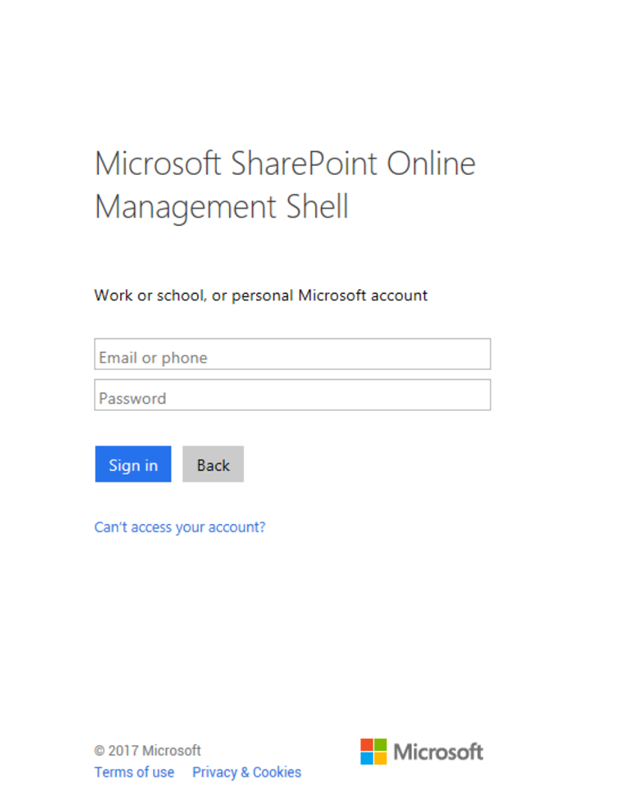Image resolution: width=640 pixels, height=794 pixels.
Task: Click the Work or school account text
Action: 261,295
